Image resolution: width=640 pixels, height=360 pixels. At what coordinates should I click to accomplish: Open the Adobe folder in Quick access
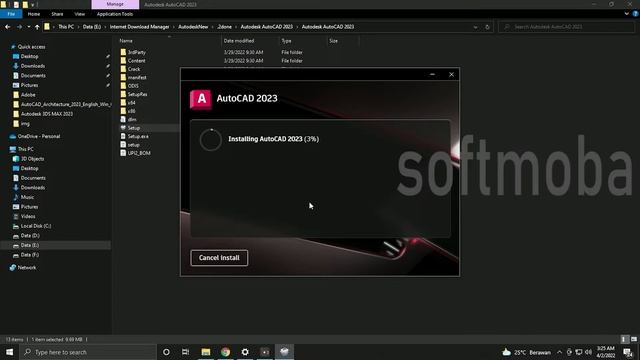[28, 95]
